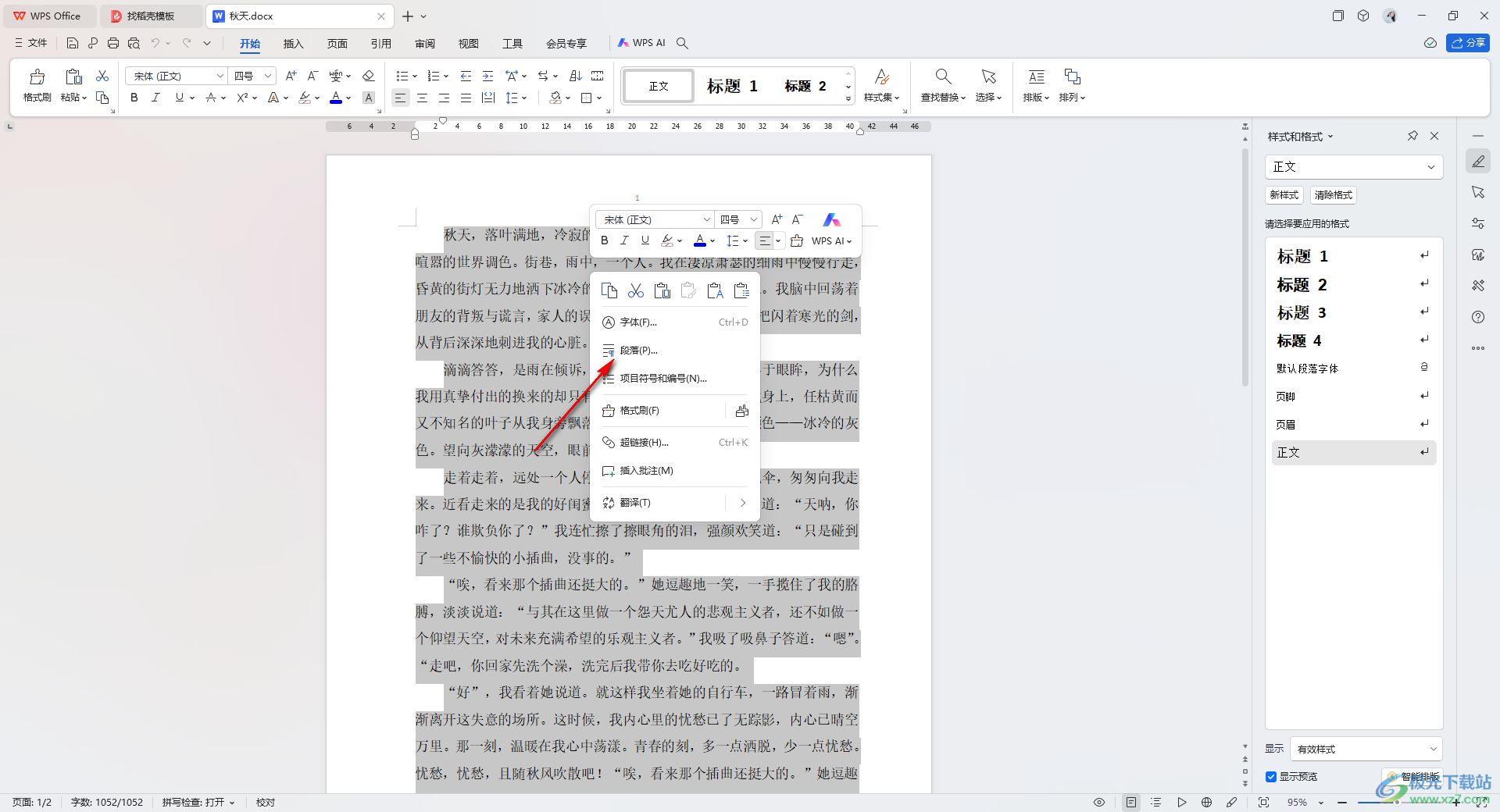
Task: Click the Format Painter (格式刷) ribbon icon
Action: [x=37, y=85]
